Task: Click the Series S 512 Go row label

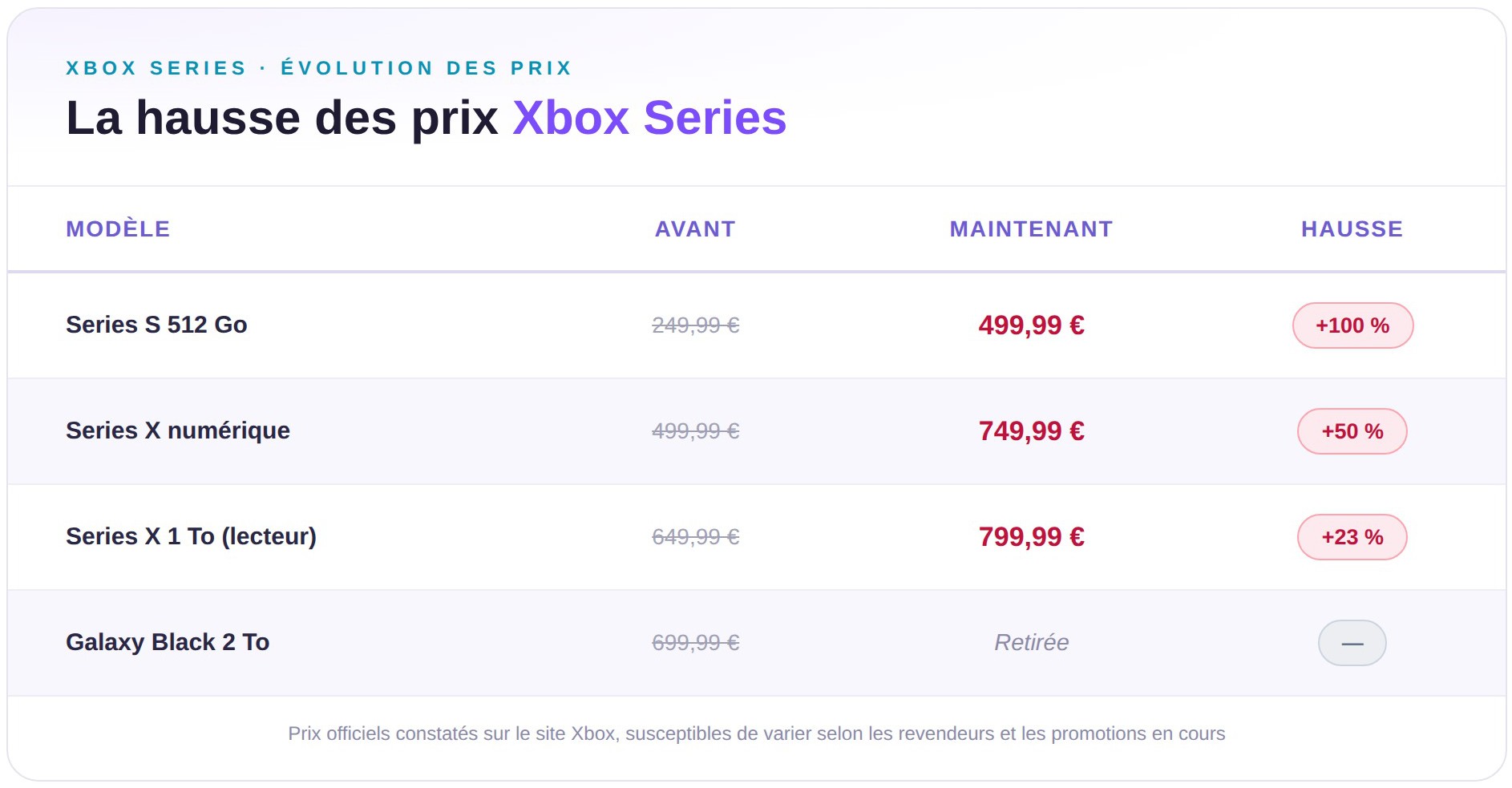Action: click(156, 325)
